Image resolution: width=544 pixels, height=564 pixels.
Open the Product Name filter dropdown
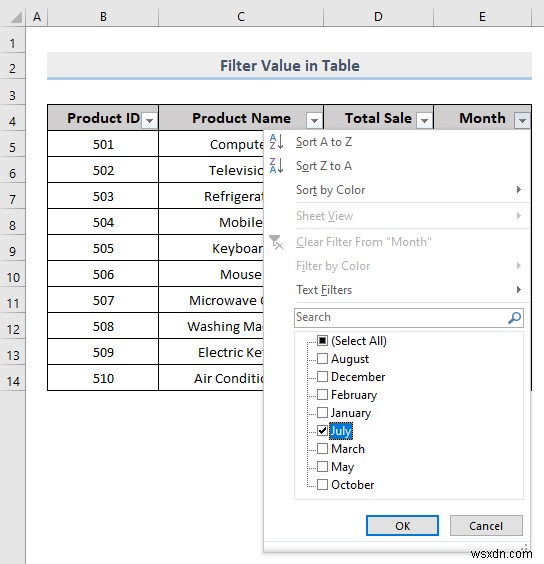[x=314, y=120]
